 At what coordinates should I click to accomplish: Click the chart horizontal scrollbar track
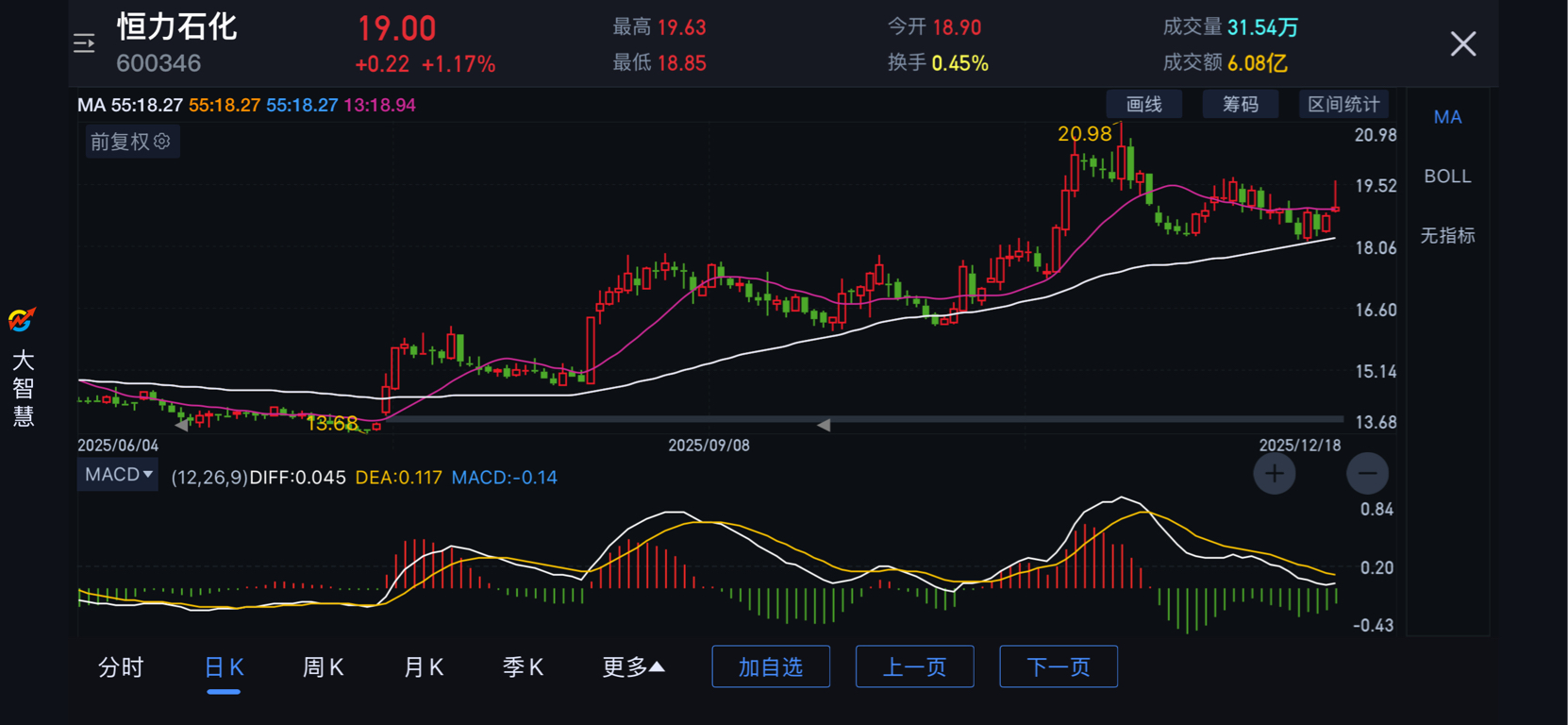(1038, 419)
